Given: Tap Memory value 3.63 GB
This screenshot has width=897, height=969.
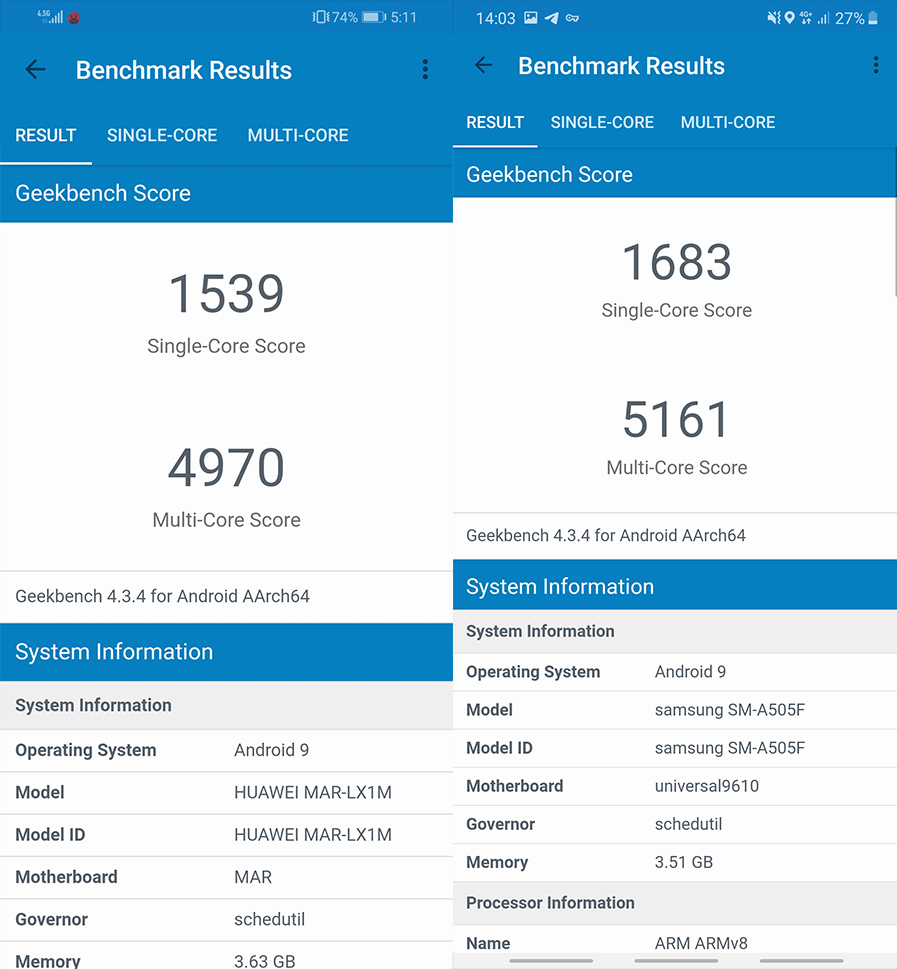Looking at the screenshot, I should click(265, 961).
